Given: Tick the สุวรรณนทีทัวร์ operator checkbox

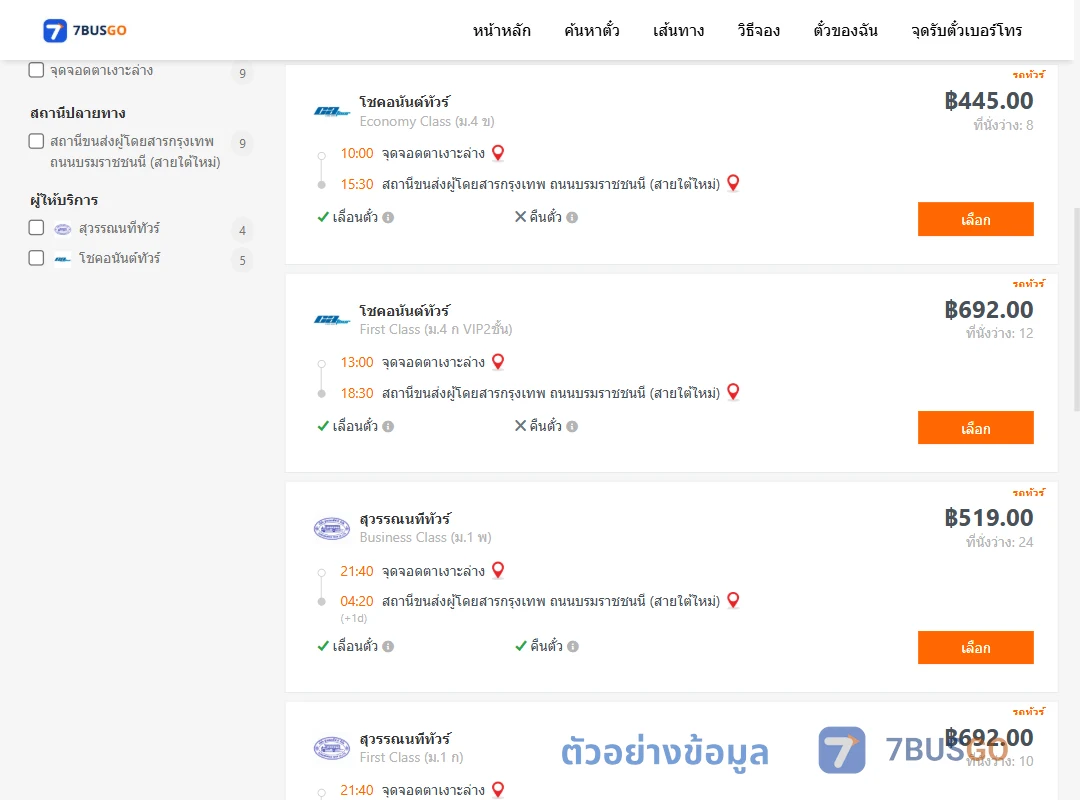Looking at the screenshot, I should [x=37, y=227].
